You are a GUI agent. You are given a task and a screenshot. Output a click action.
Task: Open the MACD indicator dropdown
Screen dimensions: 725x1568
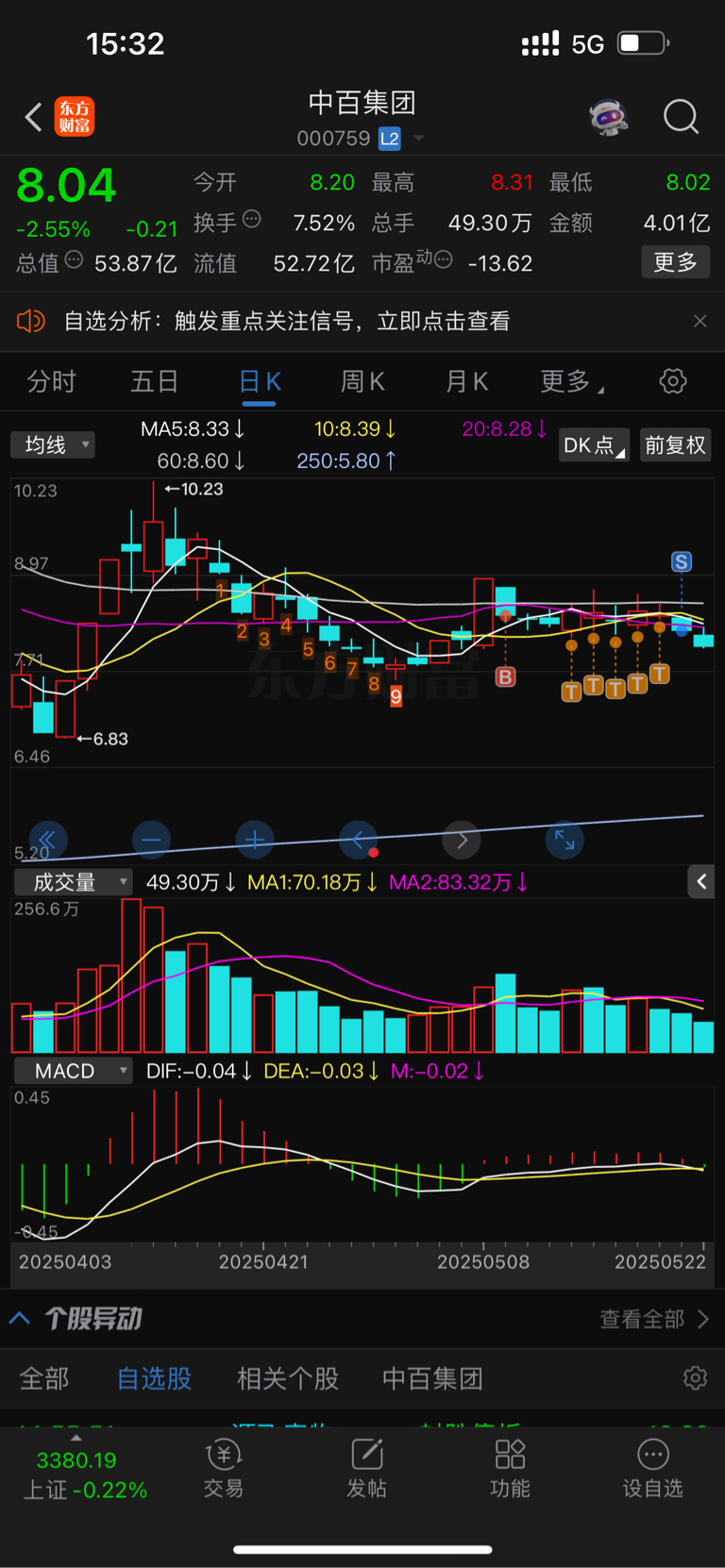pos(73,1071)
